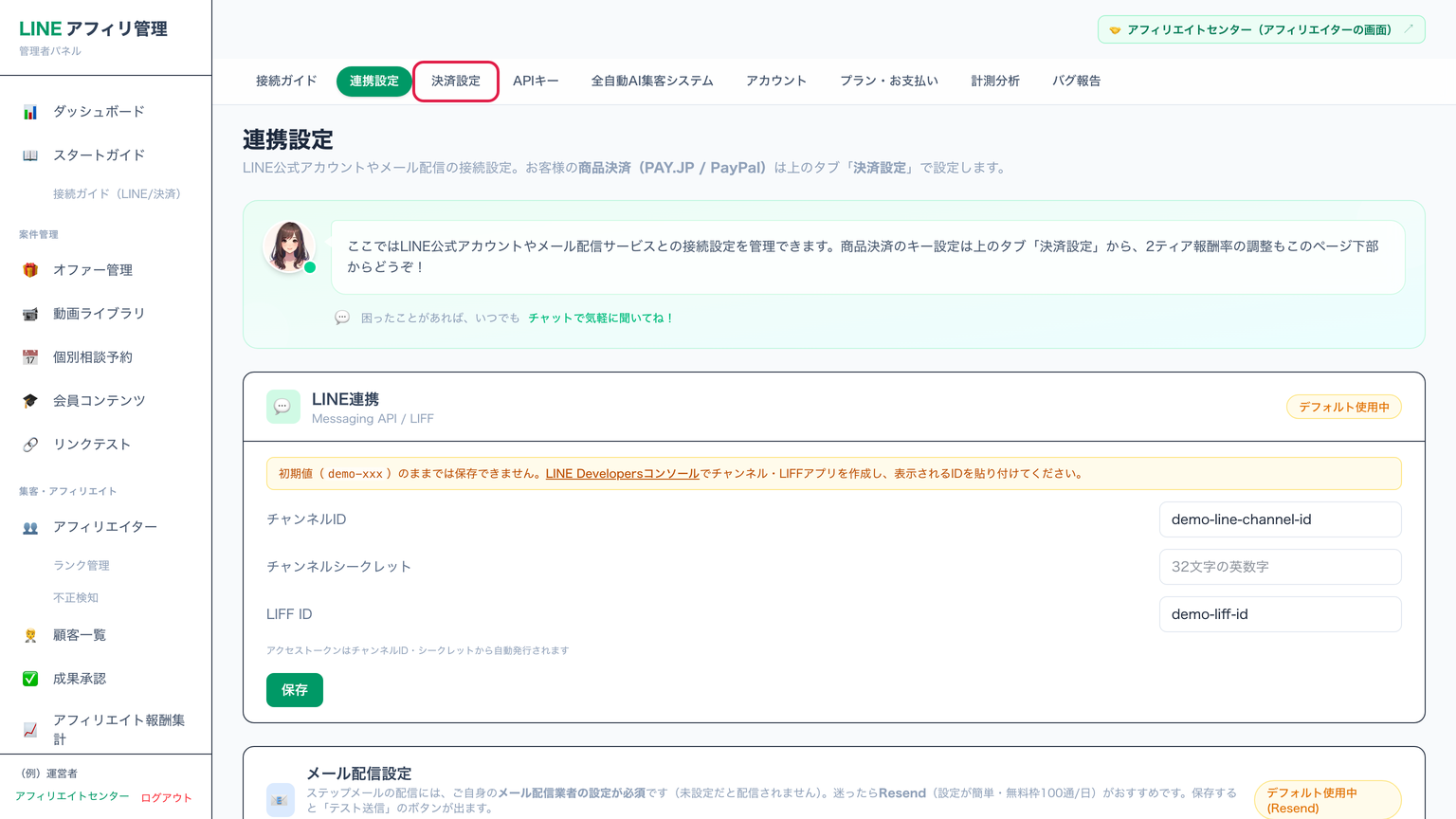The image size is (1456, 819).
Task: Focus the チャンネルシークレット input field
Action: pyautogui.click(x=1280, y=567)
